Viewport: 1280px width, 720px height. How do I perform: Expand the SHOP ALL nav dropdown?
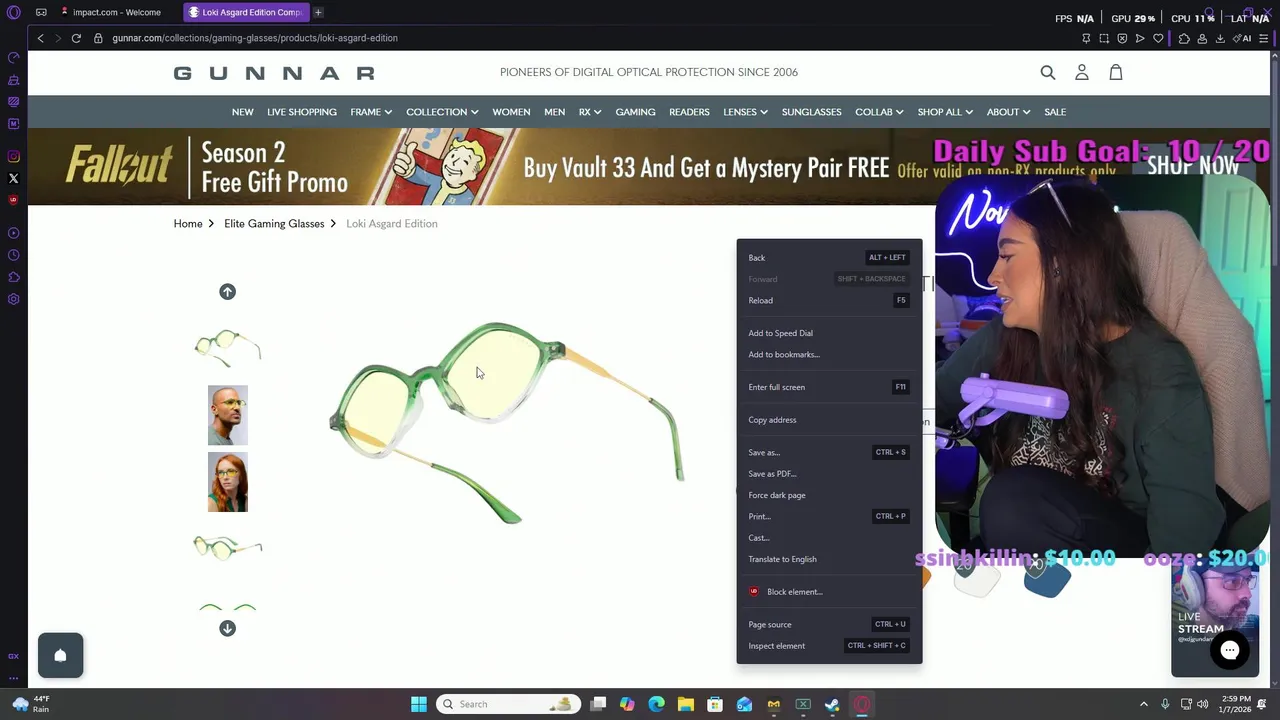click(945, 112)
